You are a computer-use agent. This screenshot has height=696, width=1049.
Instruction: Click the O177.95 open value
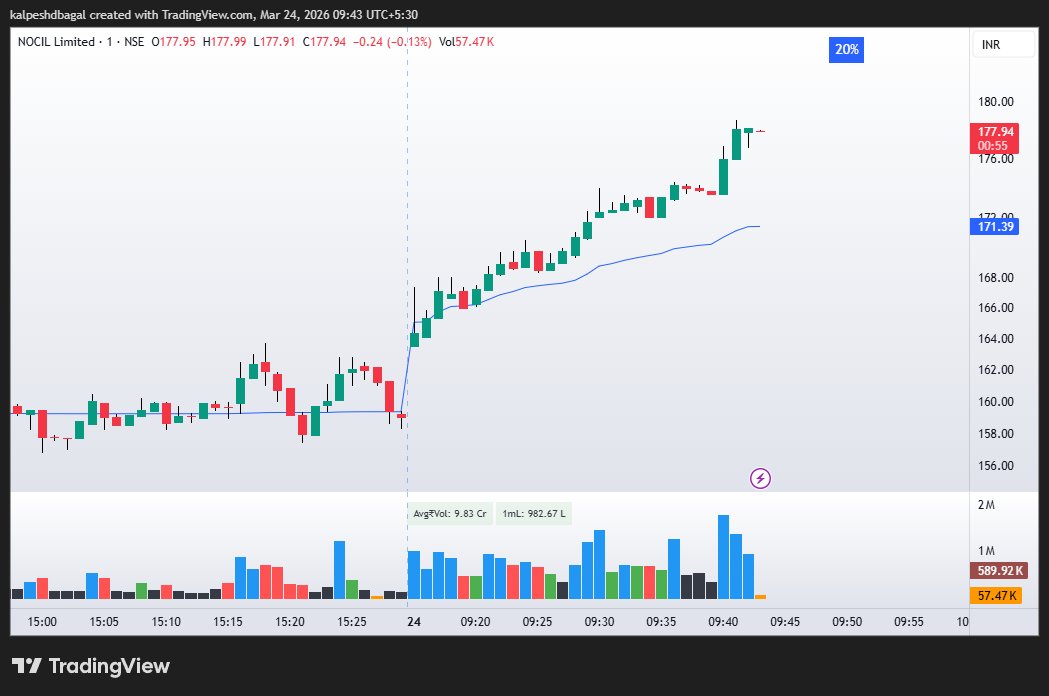click(173, 41)
